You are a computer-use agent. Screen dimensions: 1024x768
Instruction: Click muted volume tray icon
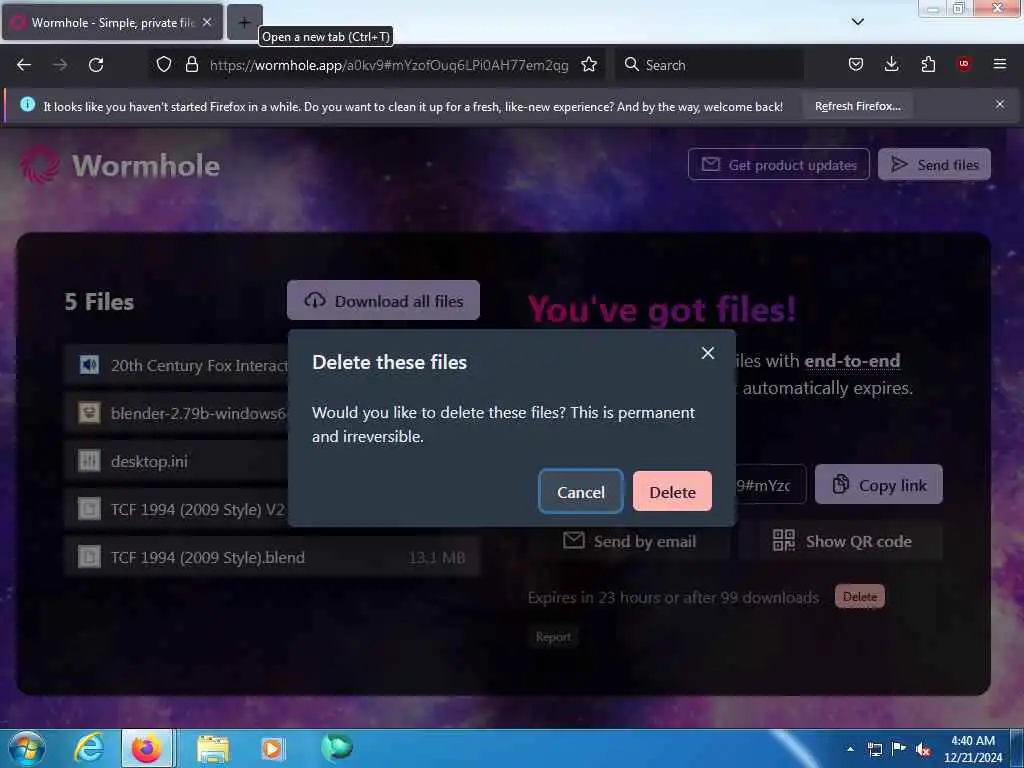[922, 749]
